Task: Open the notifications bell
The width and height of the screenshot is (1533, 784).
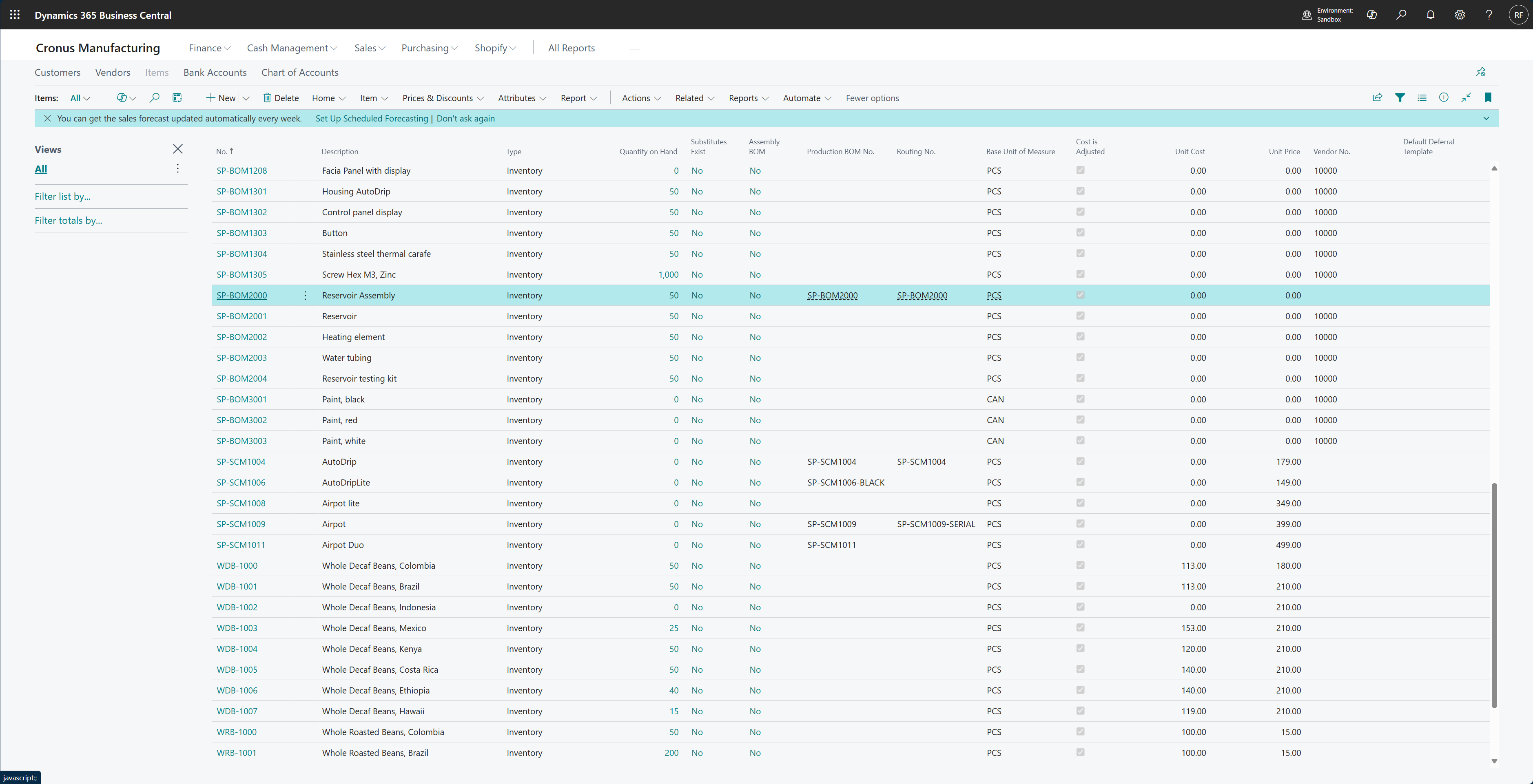Action: [x=1430, y=15]
